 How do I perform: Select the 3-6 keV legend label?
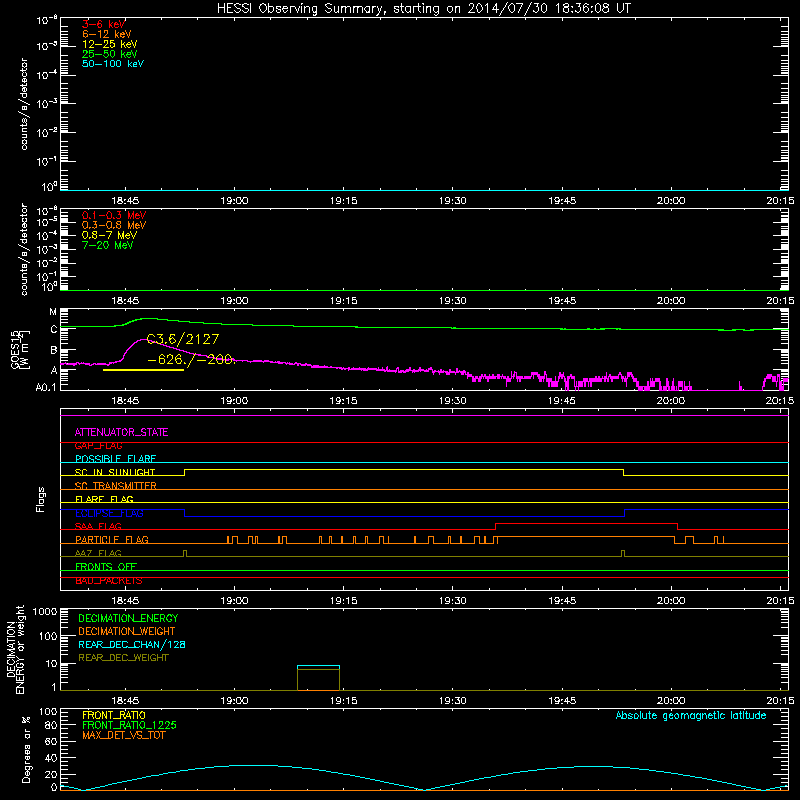tap(104, 24)
